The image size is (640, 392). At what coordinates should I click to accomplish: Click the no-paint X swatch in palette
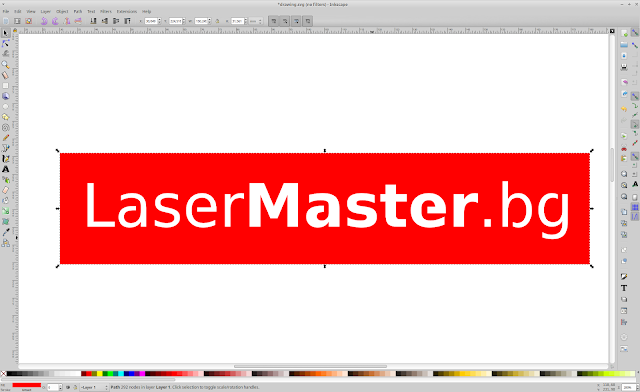3,373
